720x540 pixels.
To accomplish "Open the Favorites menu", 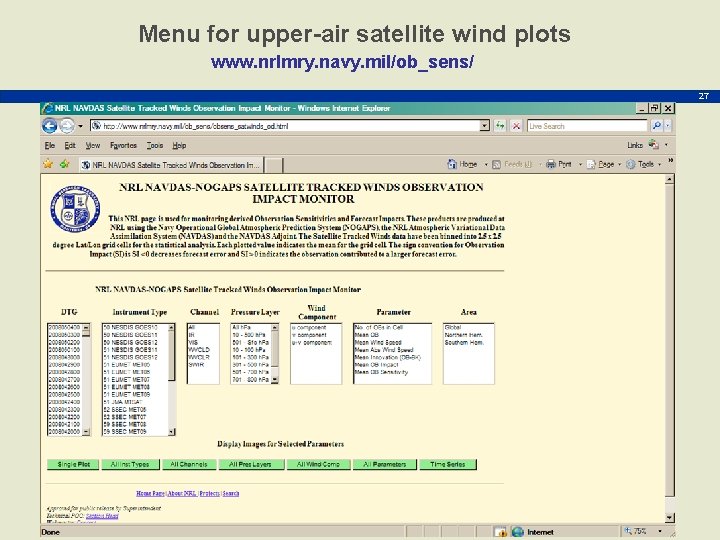I will click(x=123, y=146).
